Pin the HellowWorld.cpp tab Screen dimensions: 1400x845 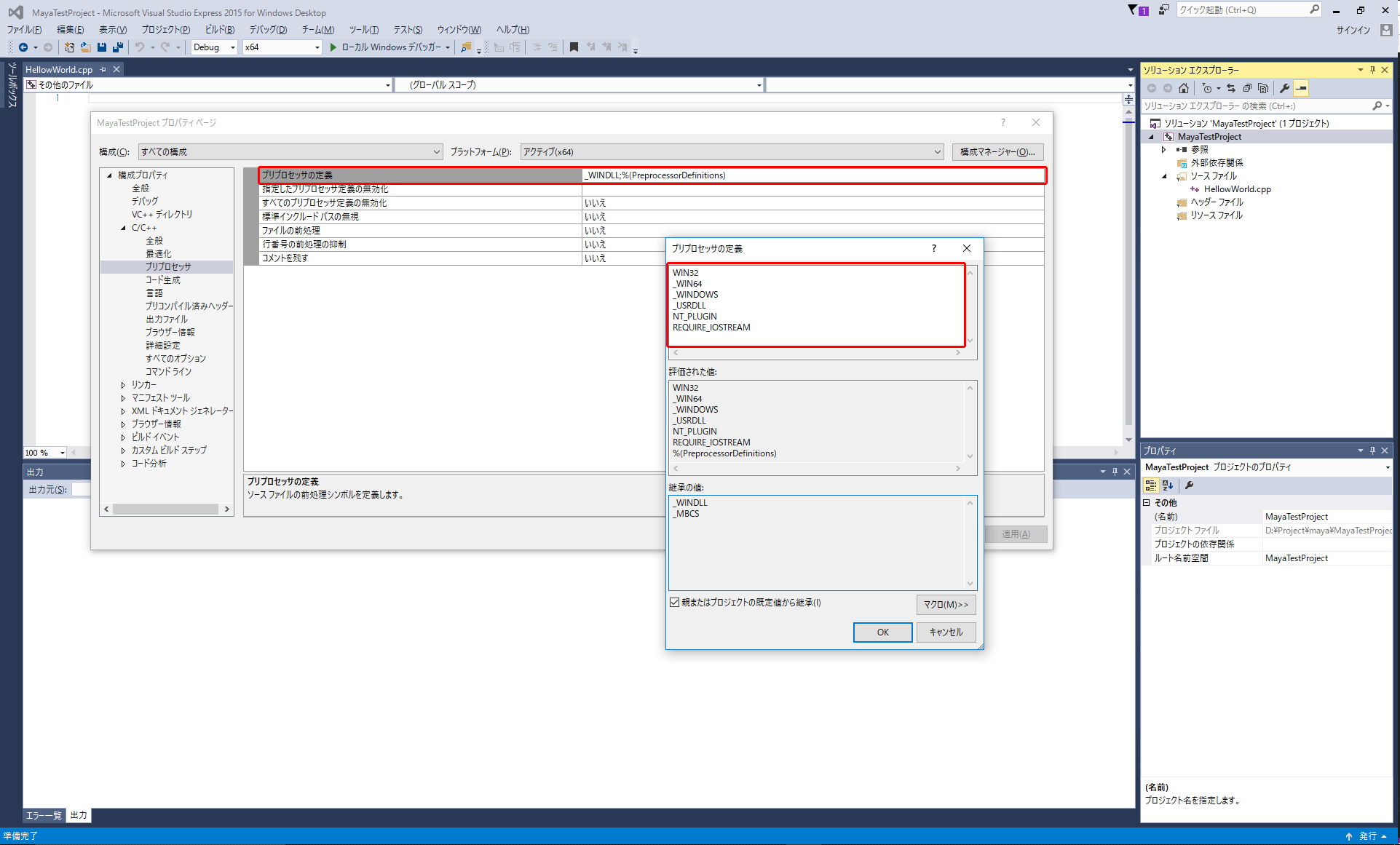click(x=103, y=70)
